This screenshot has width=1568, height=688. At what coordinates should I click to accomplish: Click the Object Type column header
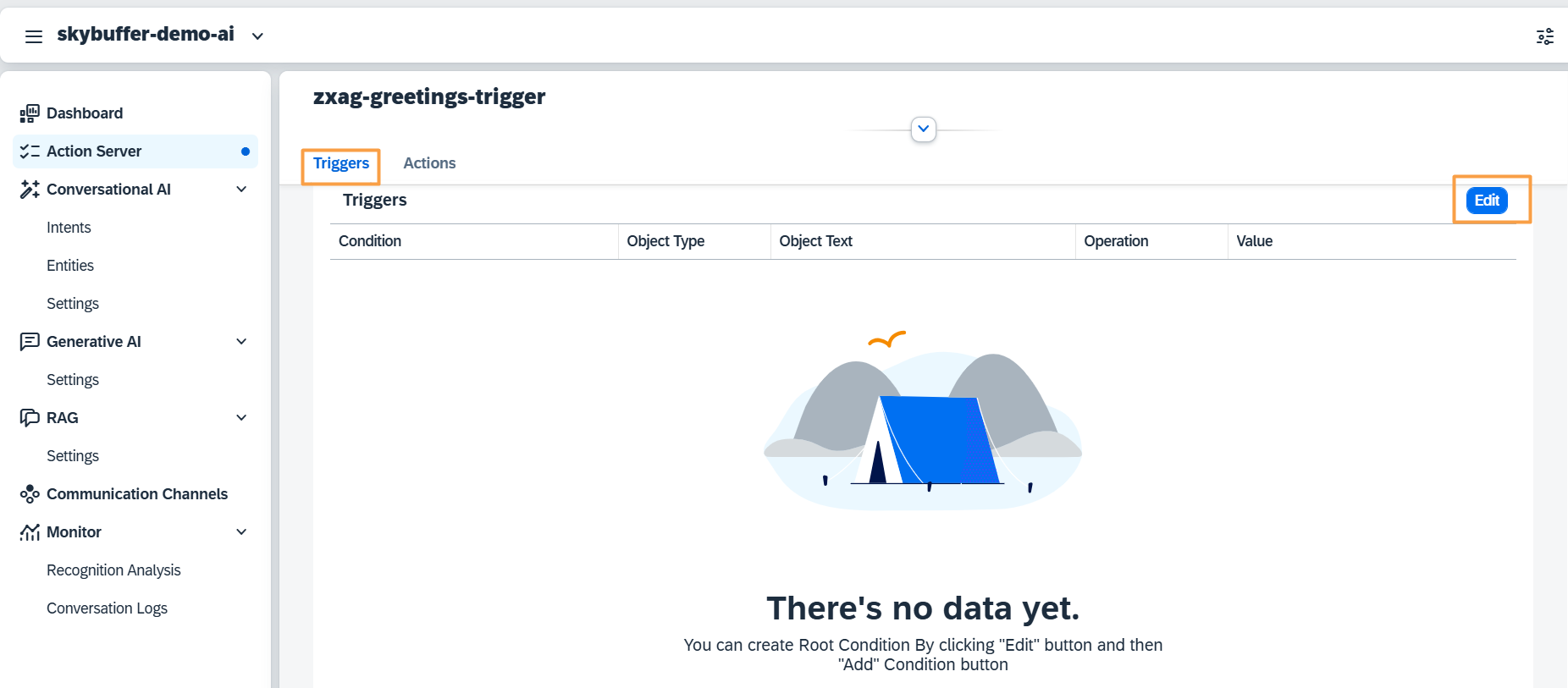[694, 241]
